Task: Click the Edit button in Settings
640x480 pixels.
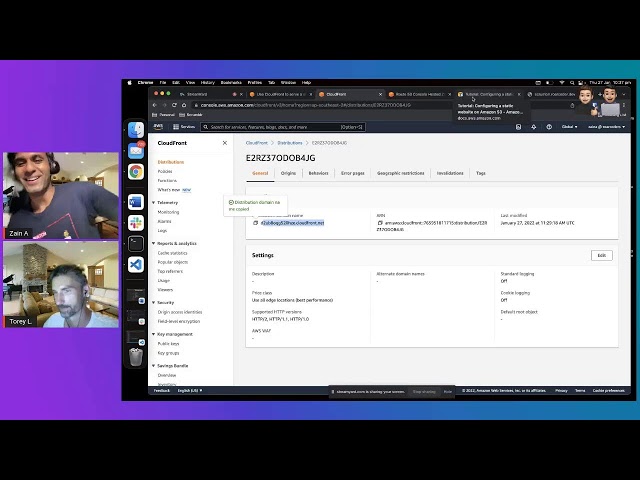Action: click(602, 256)
